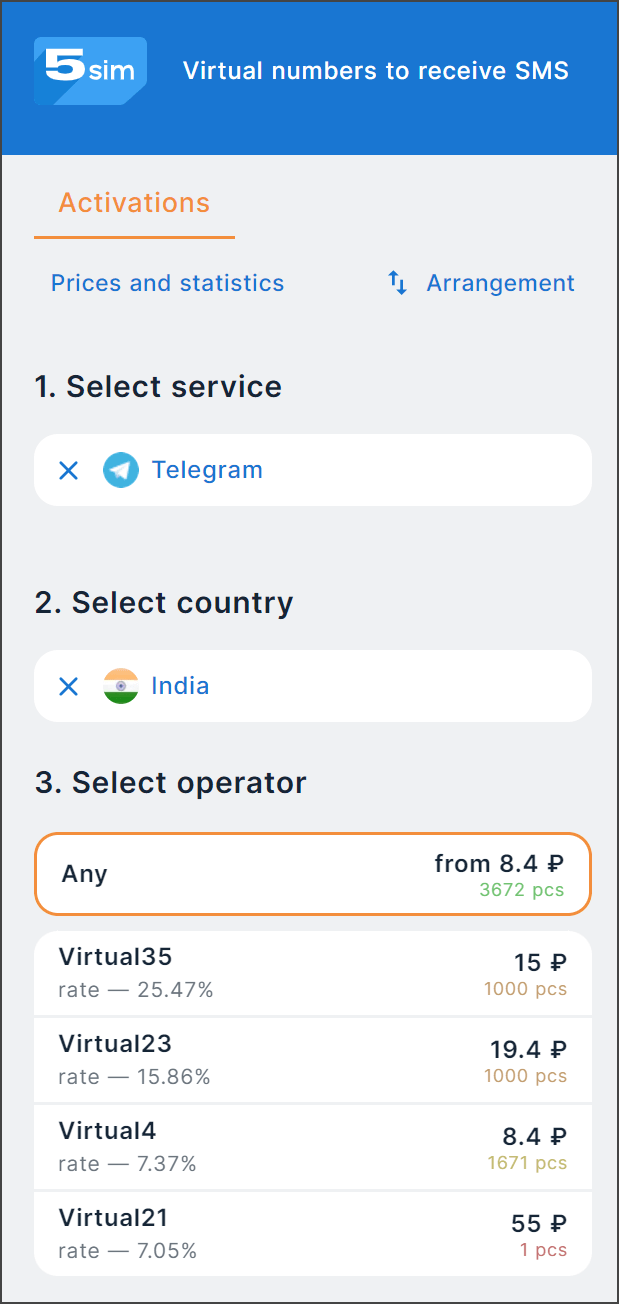Screen dimensions: 619x1304
Task: Click the Arrangement link text
Action: click(500, 283)
